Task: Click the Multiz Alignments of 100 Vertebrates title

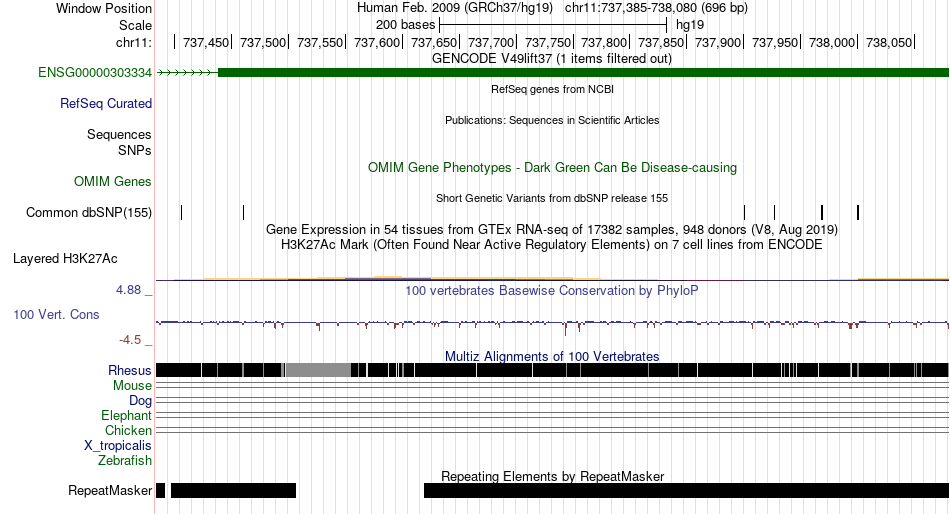Action: [x=552, y=356]
